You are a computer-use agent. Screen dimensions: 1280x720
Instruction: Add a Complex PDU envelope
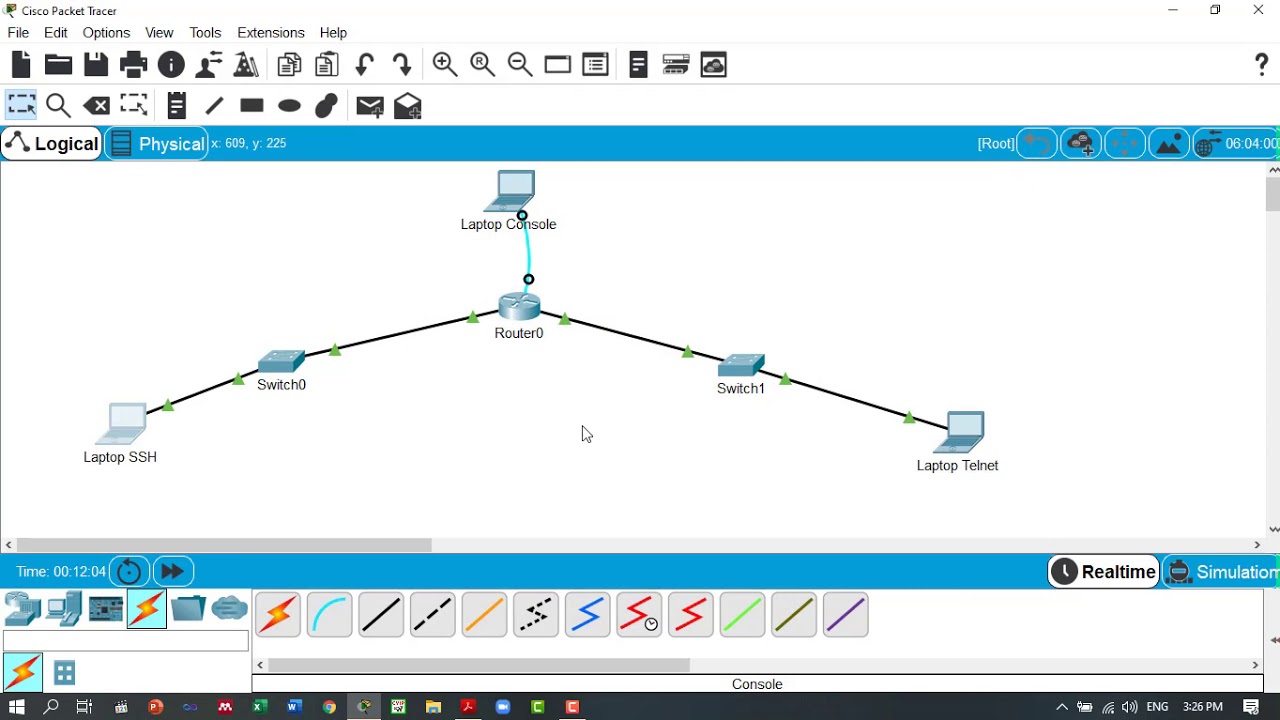tap(407, 106)
